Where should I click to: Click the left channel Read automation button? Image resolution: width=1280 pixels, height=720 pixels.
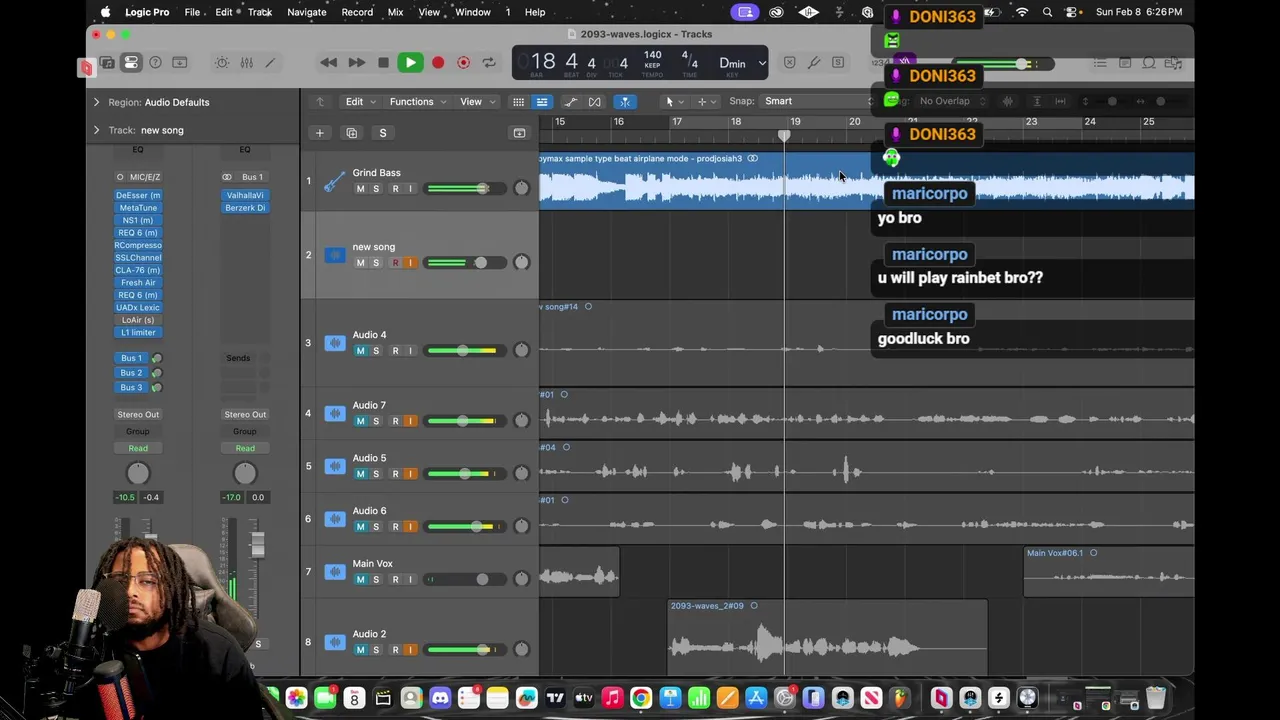[x=138, y=448]
